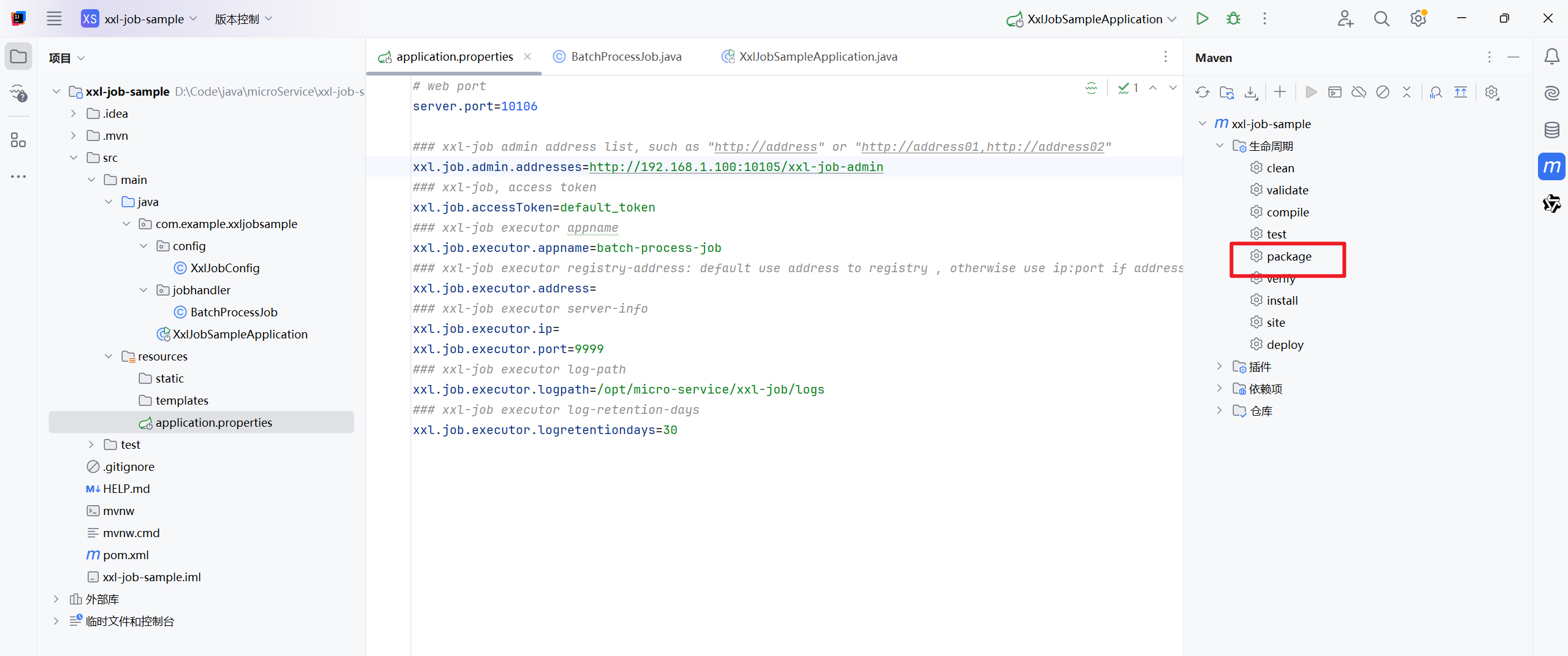Toggle Maven skip tests mode
Screen dimensions: 1568x656
pyautogui.click(x=1383, y=92)
